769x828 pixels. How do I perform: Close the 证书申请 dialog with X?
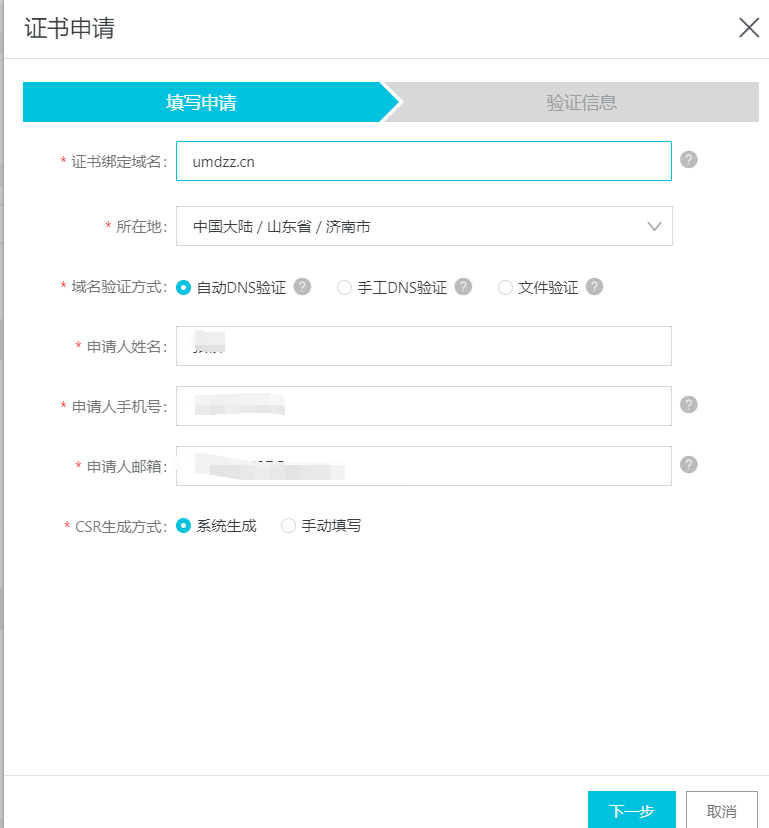(x=749, y=28)
